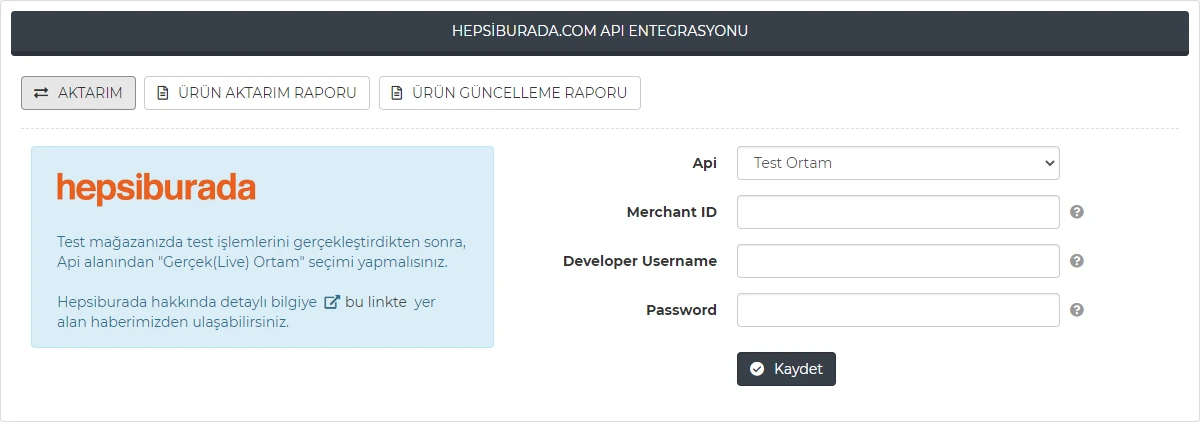Screen dimensions: 1200x422
Task: Open the AKTARIM tab
Action: pyautogui.click(x=78, y=93)
